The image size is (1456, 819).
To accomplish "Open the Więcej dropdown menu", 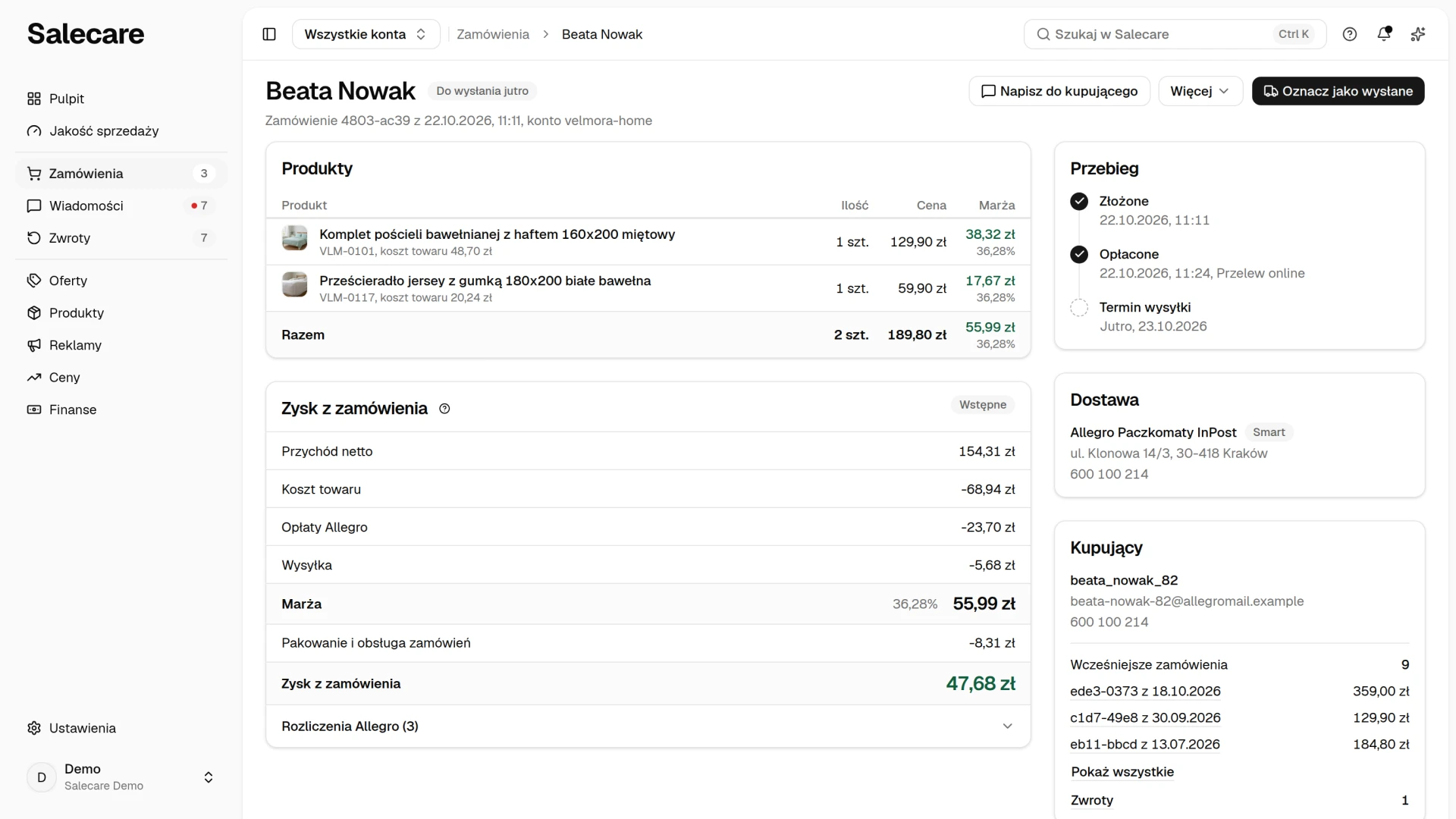I will (x=1200, y=91).
